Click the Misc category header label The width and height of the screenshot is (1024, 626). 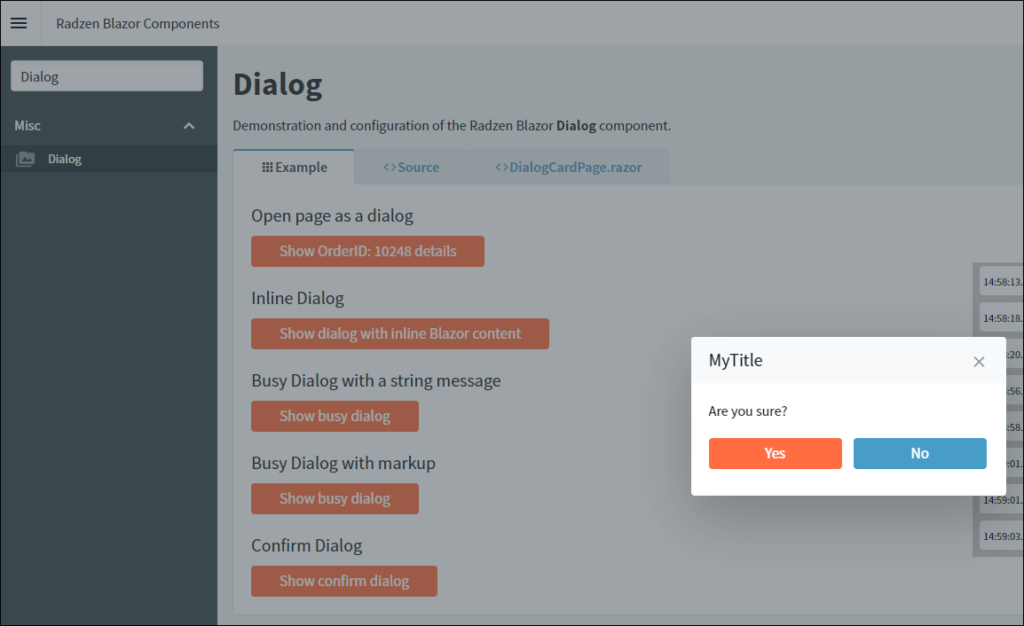28,126
